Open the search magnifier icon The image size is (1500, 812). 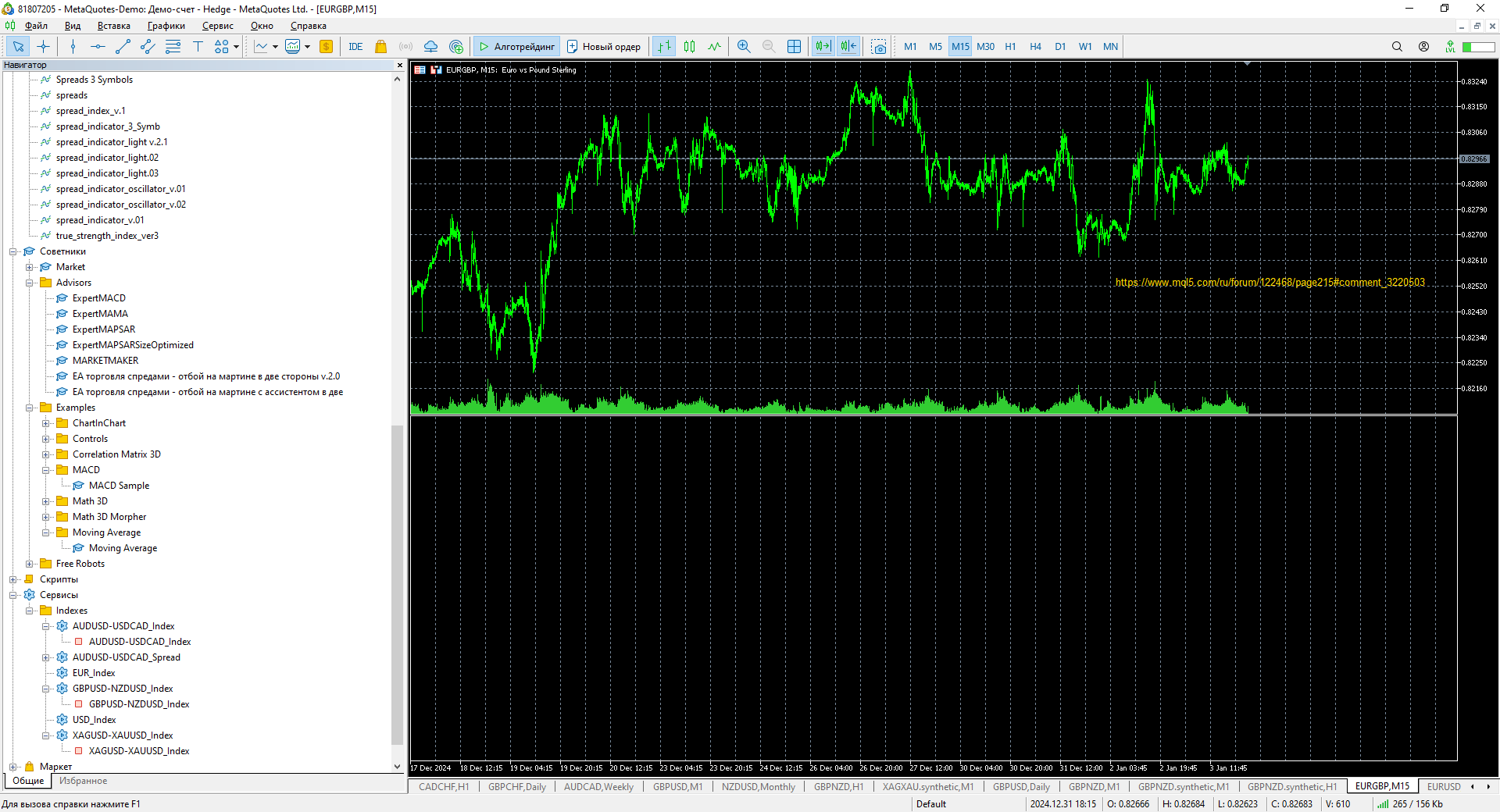point(1397,47)
